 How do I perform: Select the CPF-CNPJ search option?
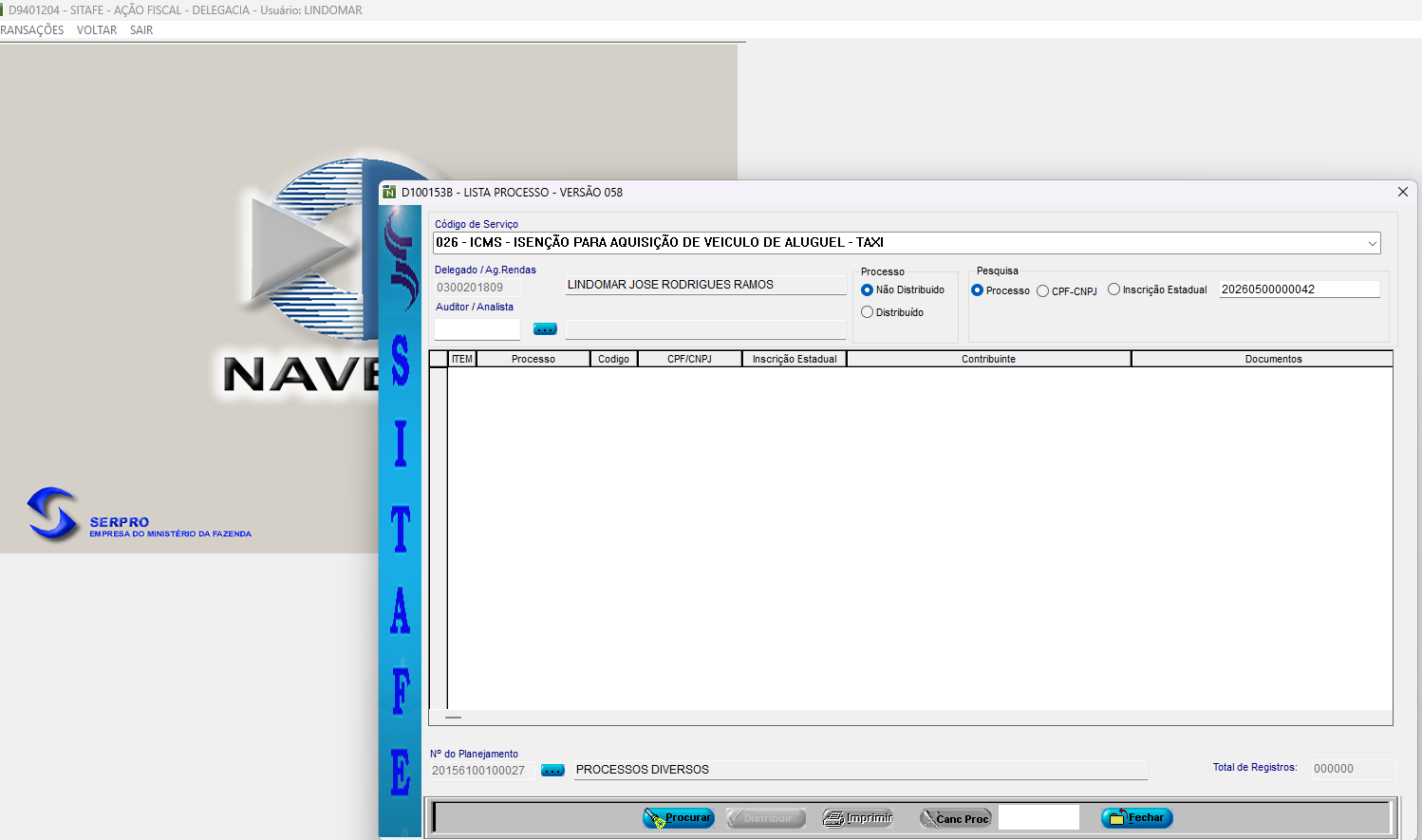coord(1042,291)
